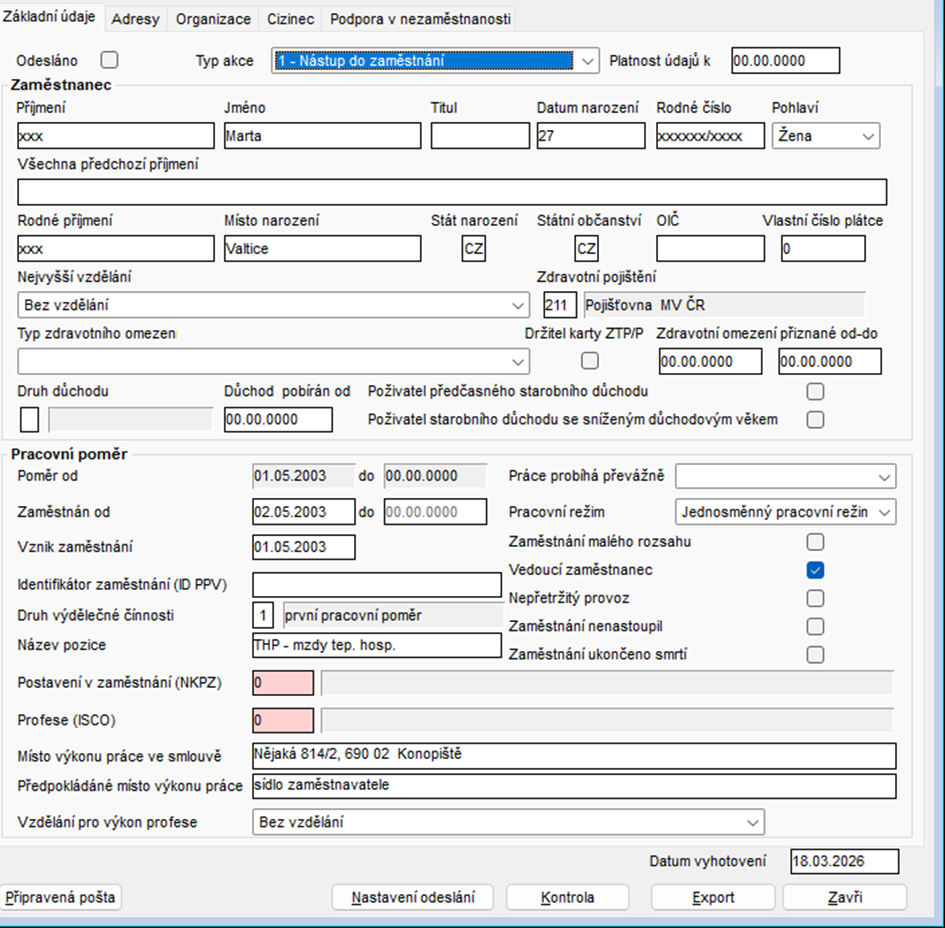The width and height of the screenshot is (945, 928).
Task: Open Podpora v nezaměstnanosti tab
Action: 420,19
